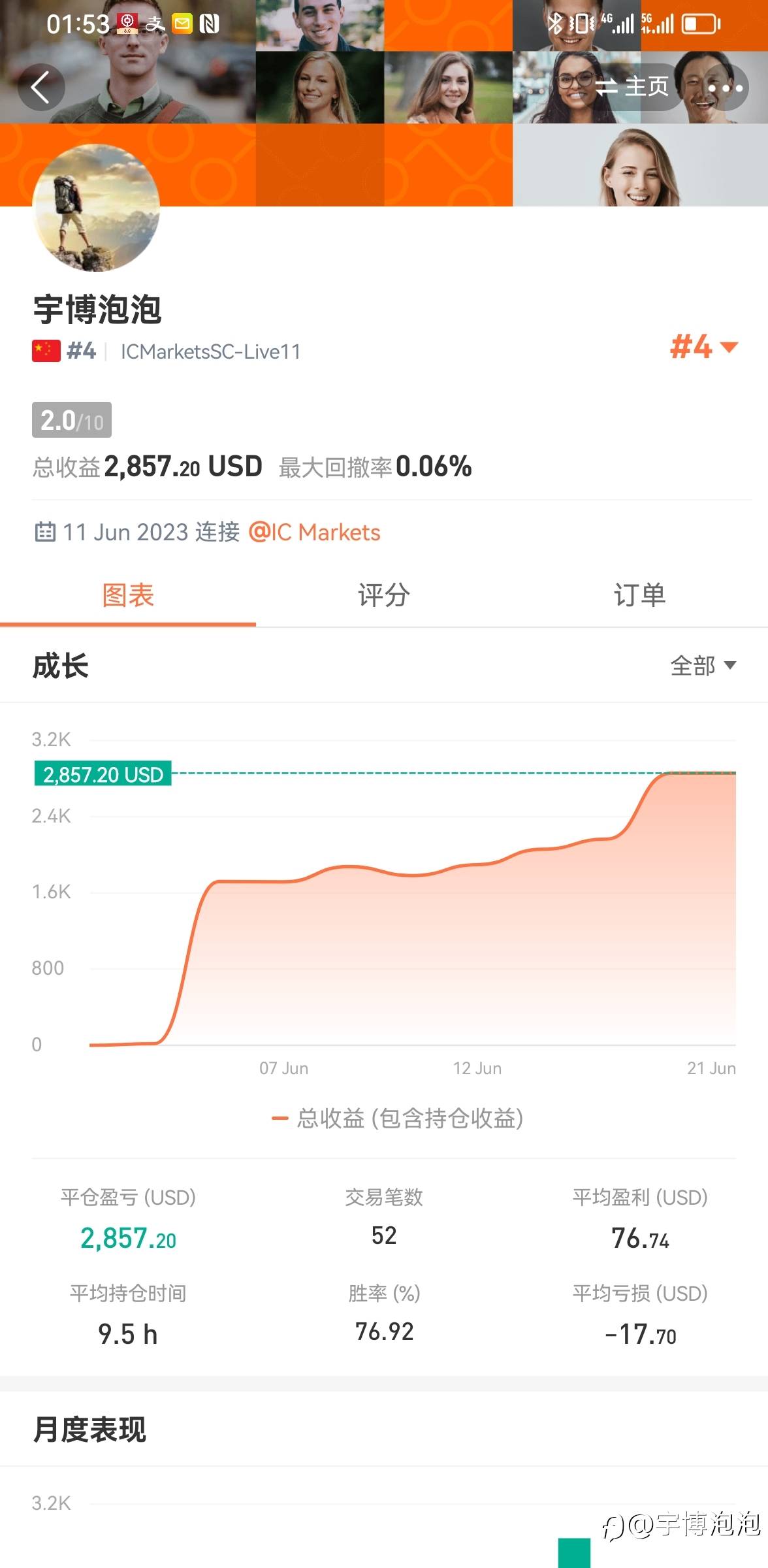This screenshot has width=768, height=1568.
Task: Tap the calendar icon beside 11 Jun 2023
Action: (x=44, y=532)
